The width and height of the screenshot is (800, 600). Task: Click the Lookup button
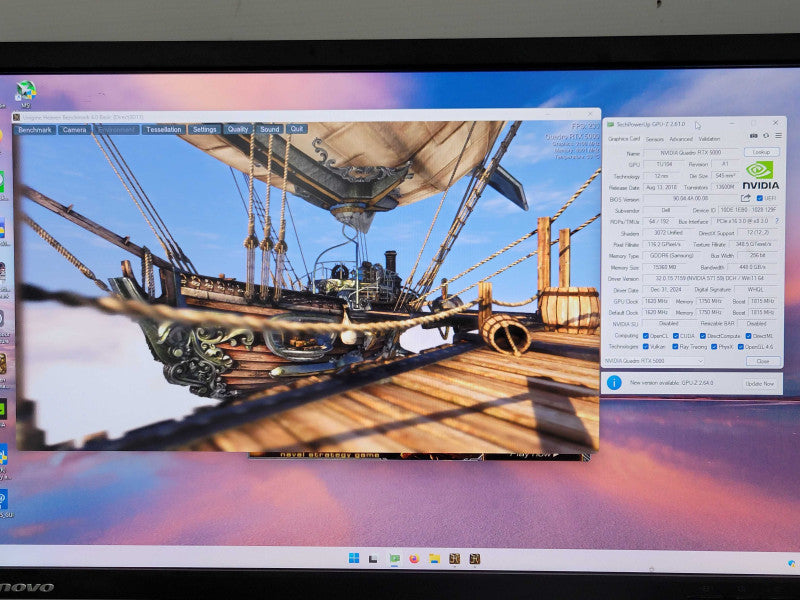tap(761, 152)
